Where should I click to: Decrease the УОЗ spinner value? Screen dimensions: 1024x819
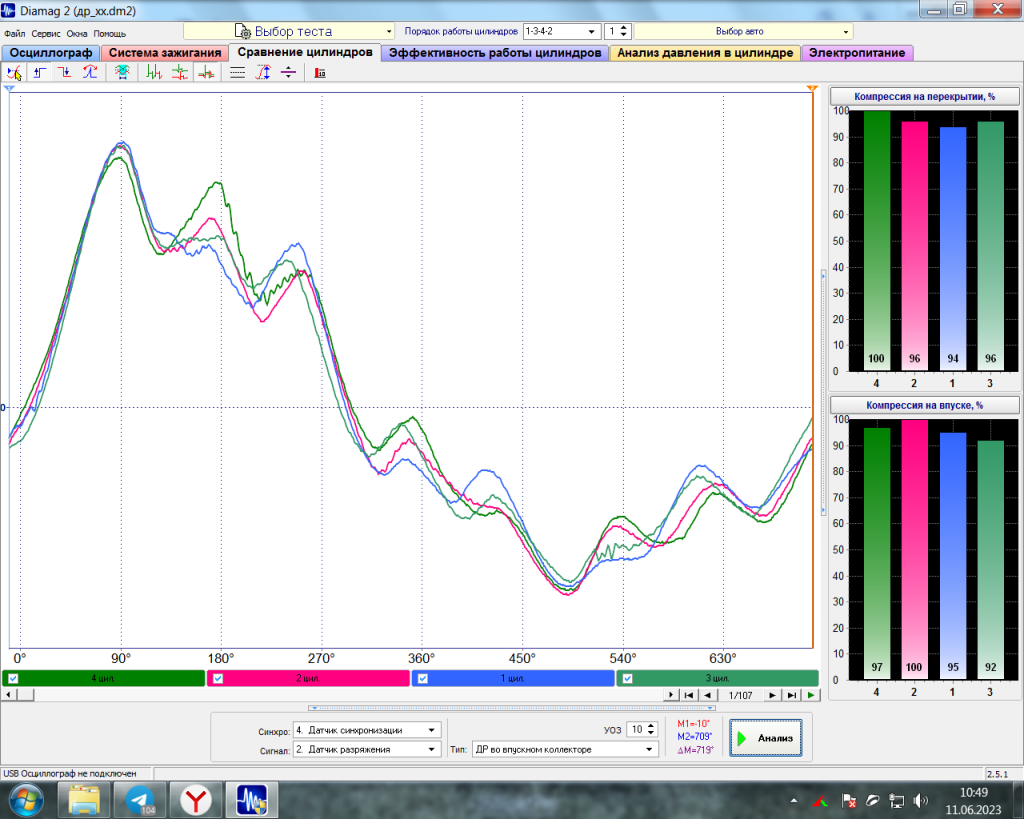(x=651, y=733)
